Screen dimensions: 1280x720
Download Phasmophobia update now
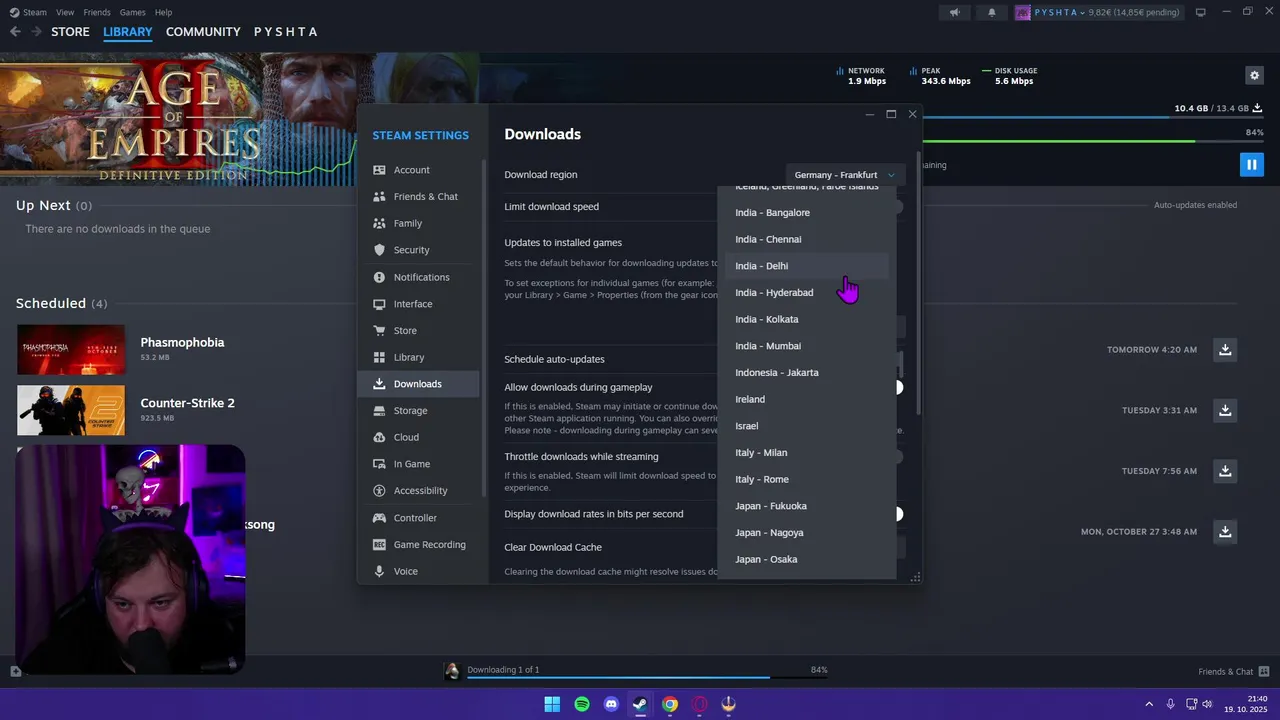[x=1225, y=350]
